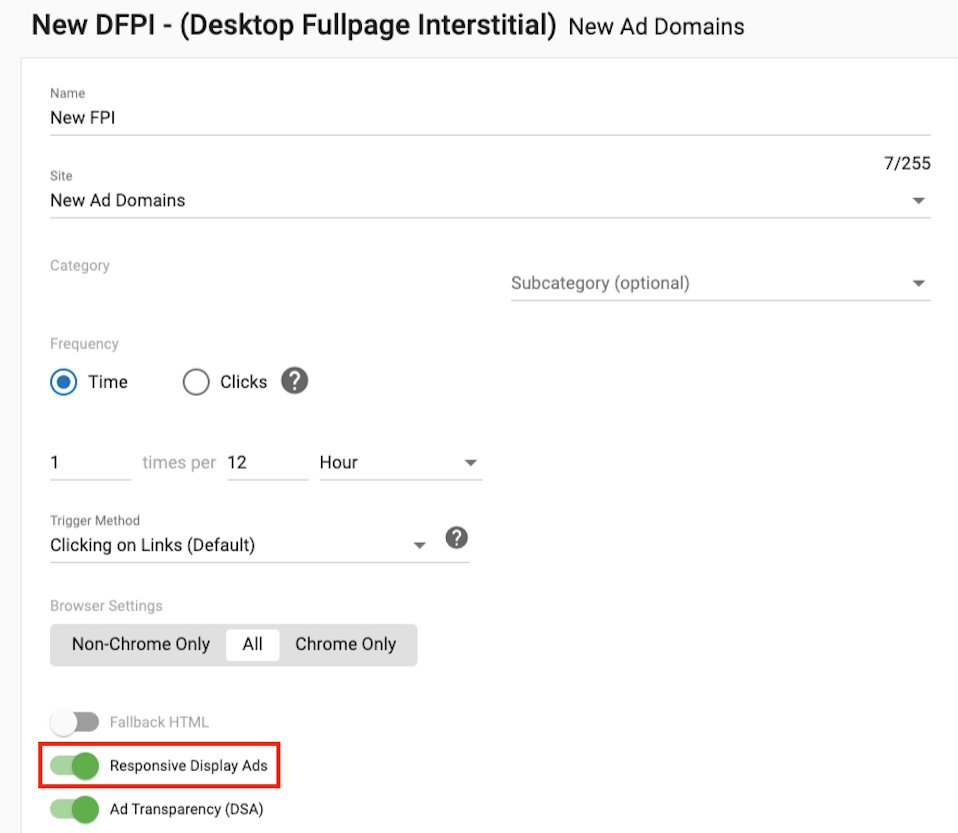Select the Clicks frequency radio button
Image resolution: width=958 pixels, height=833 pixels.
pos(196,381)
